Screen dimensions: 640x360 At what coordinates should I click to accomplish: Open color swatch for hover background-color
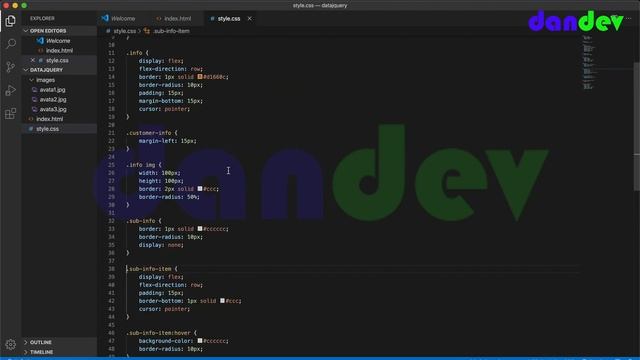(x=200, y=340)
